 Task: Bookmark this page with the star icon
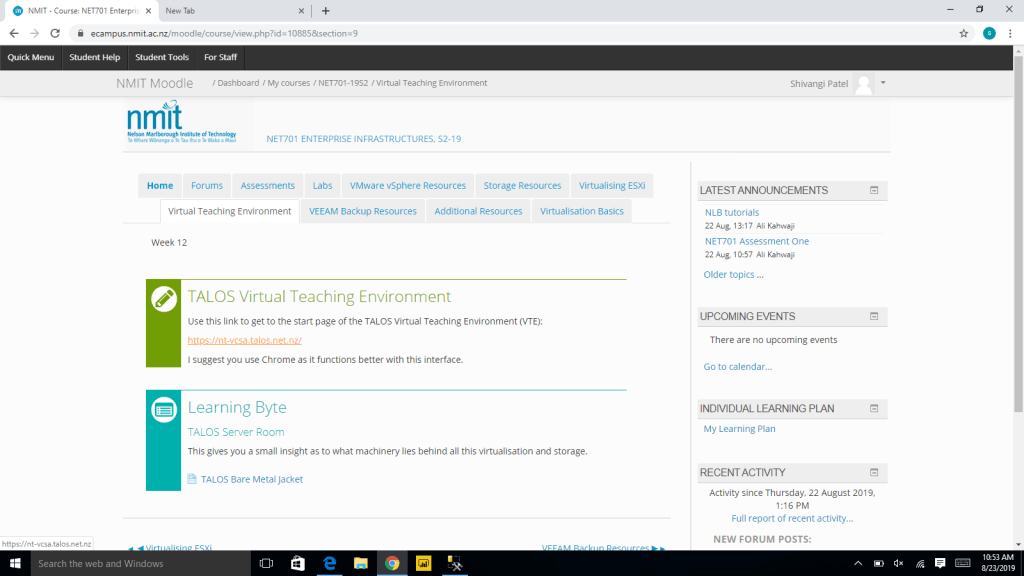[x=963, y=33]
